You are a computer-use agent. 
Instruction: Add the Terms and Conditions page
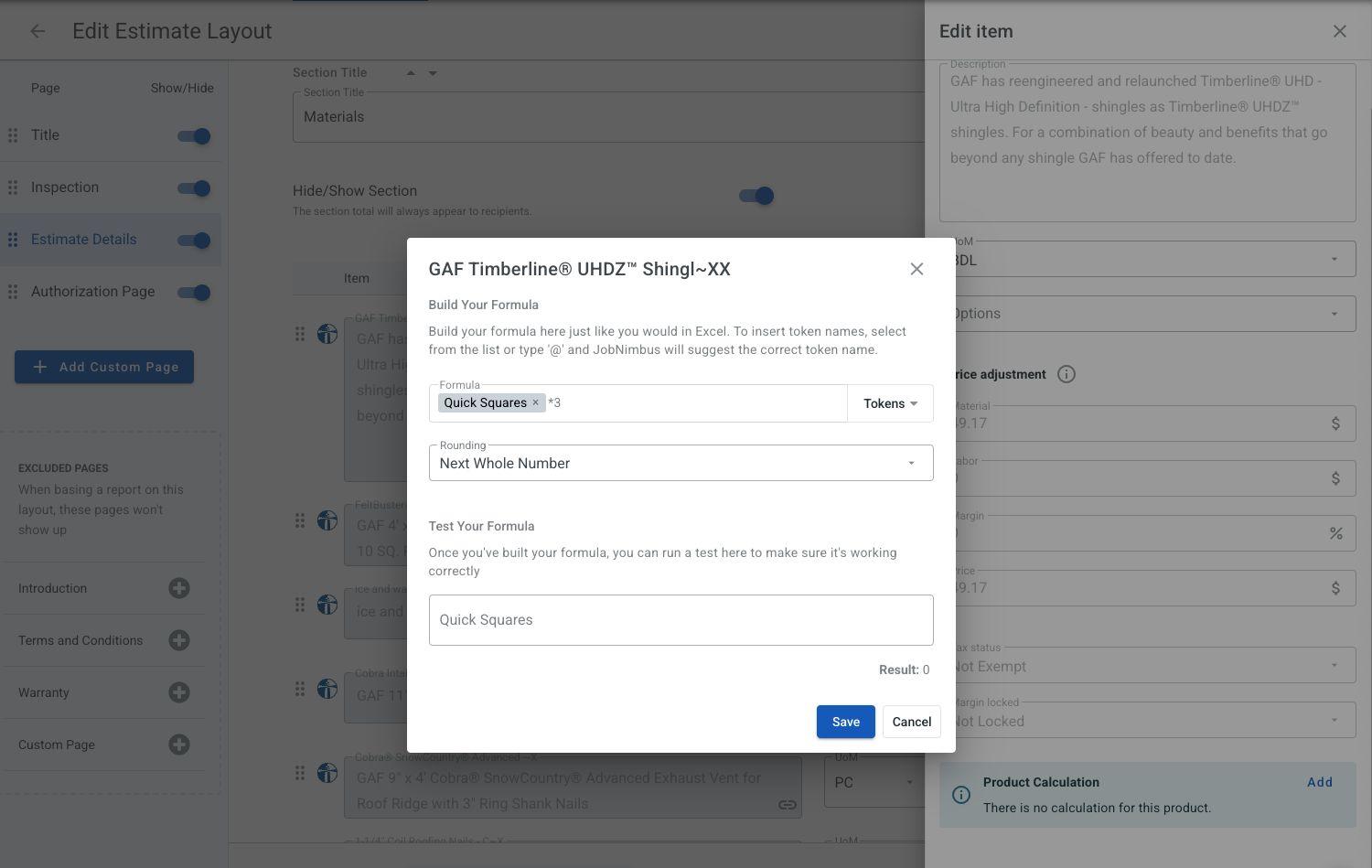(179, 640)
